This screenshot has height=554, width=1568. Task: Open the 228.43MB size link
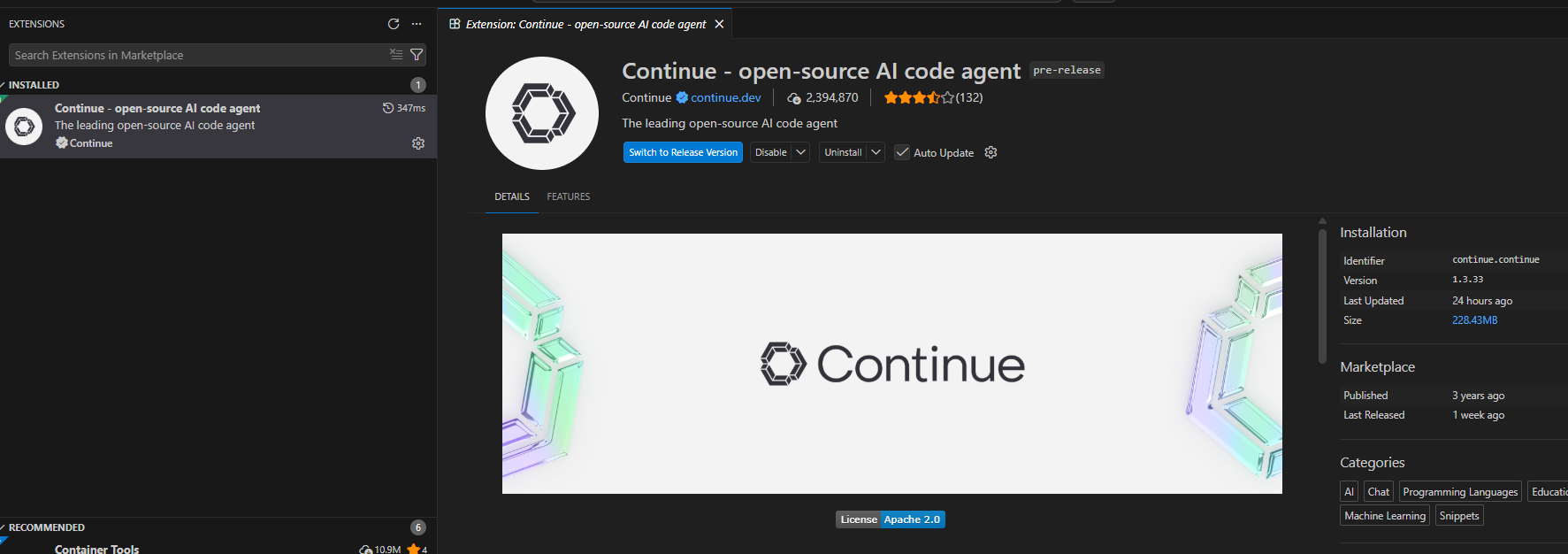(1474, 320)
